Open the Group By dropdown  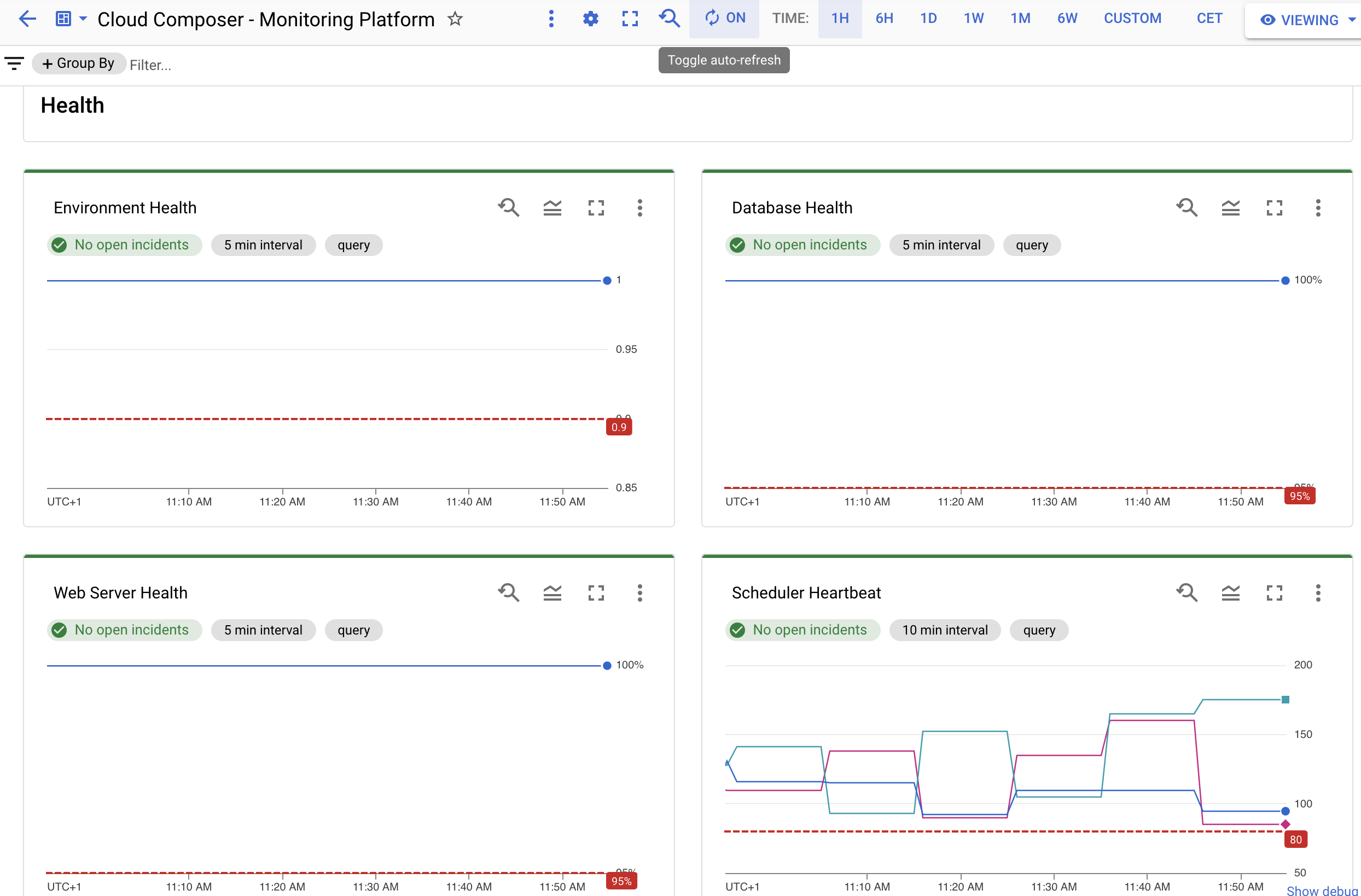77,63
